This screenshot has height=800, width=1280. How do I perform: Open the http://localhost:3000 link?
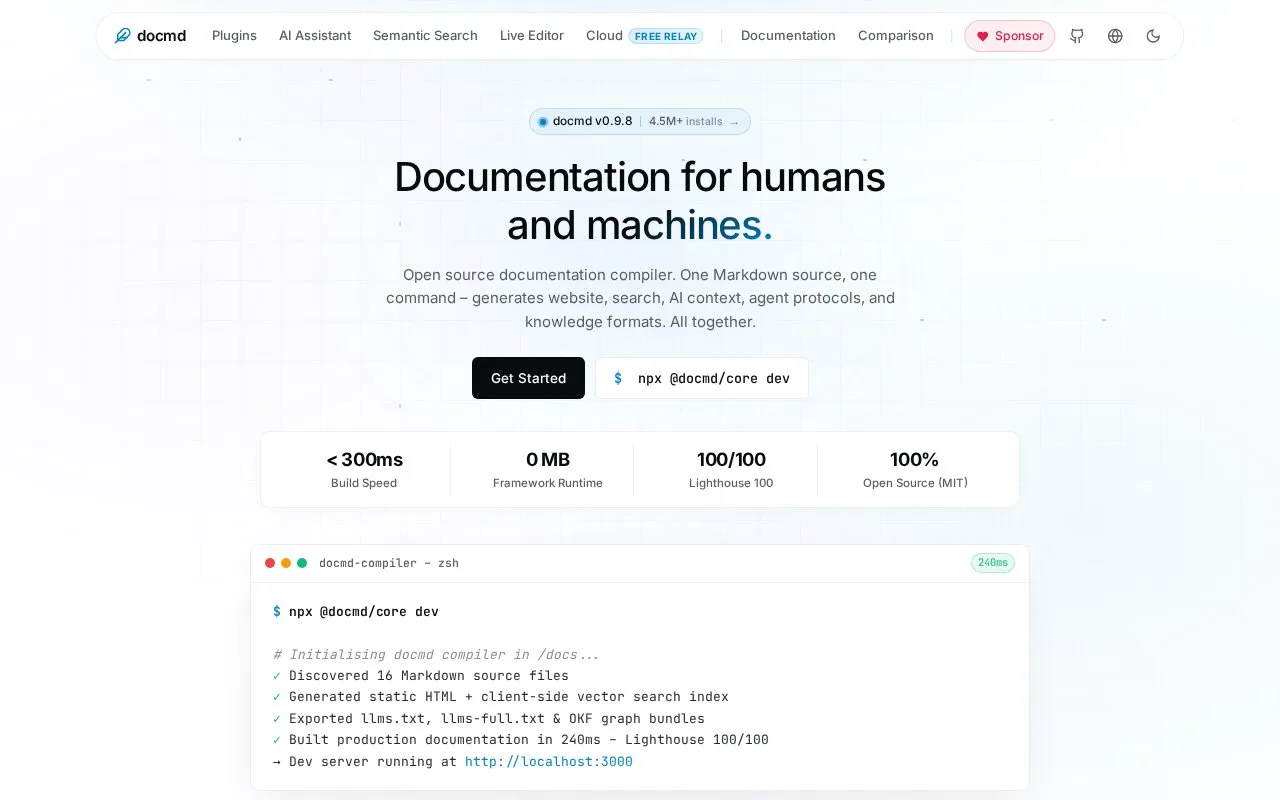[x=549, y=762]
